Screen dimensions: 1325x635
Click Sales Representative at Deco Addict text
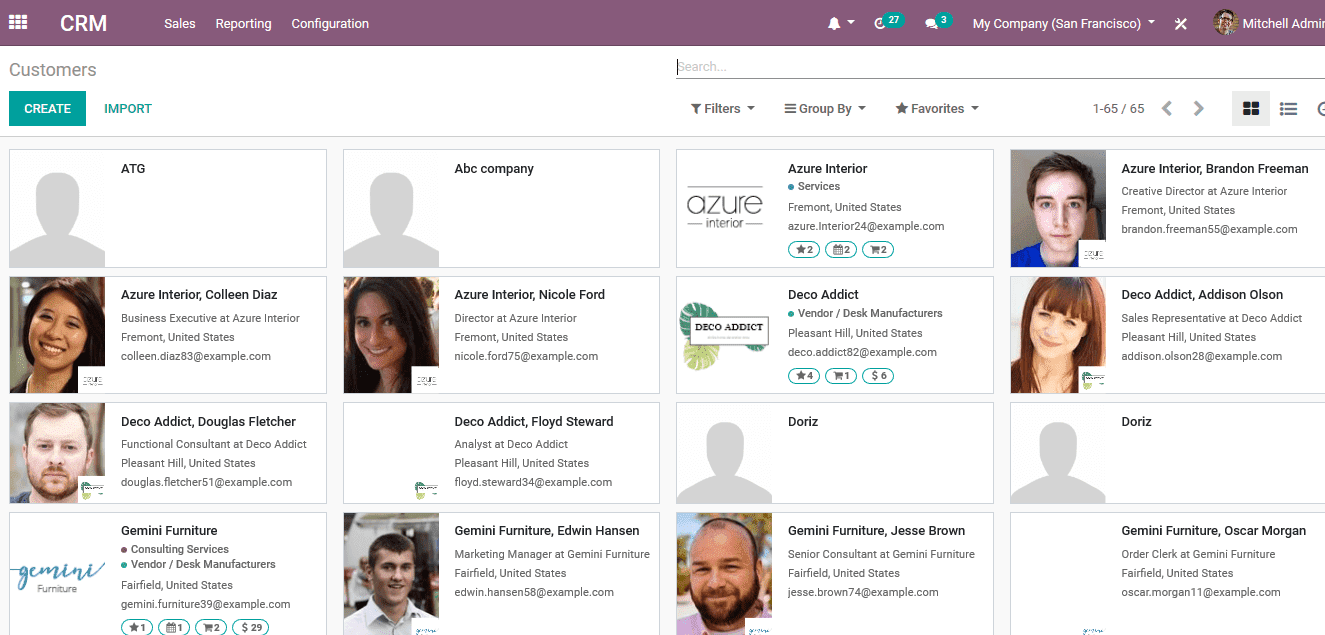[x=1211, y=318]
